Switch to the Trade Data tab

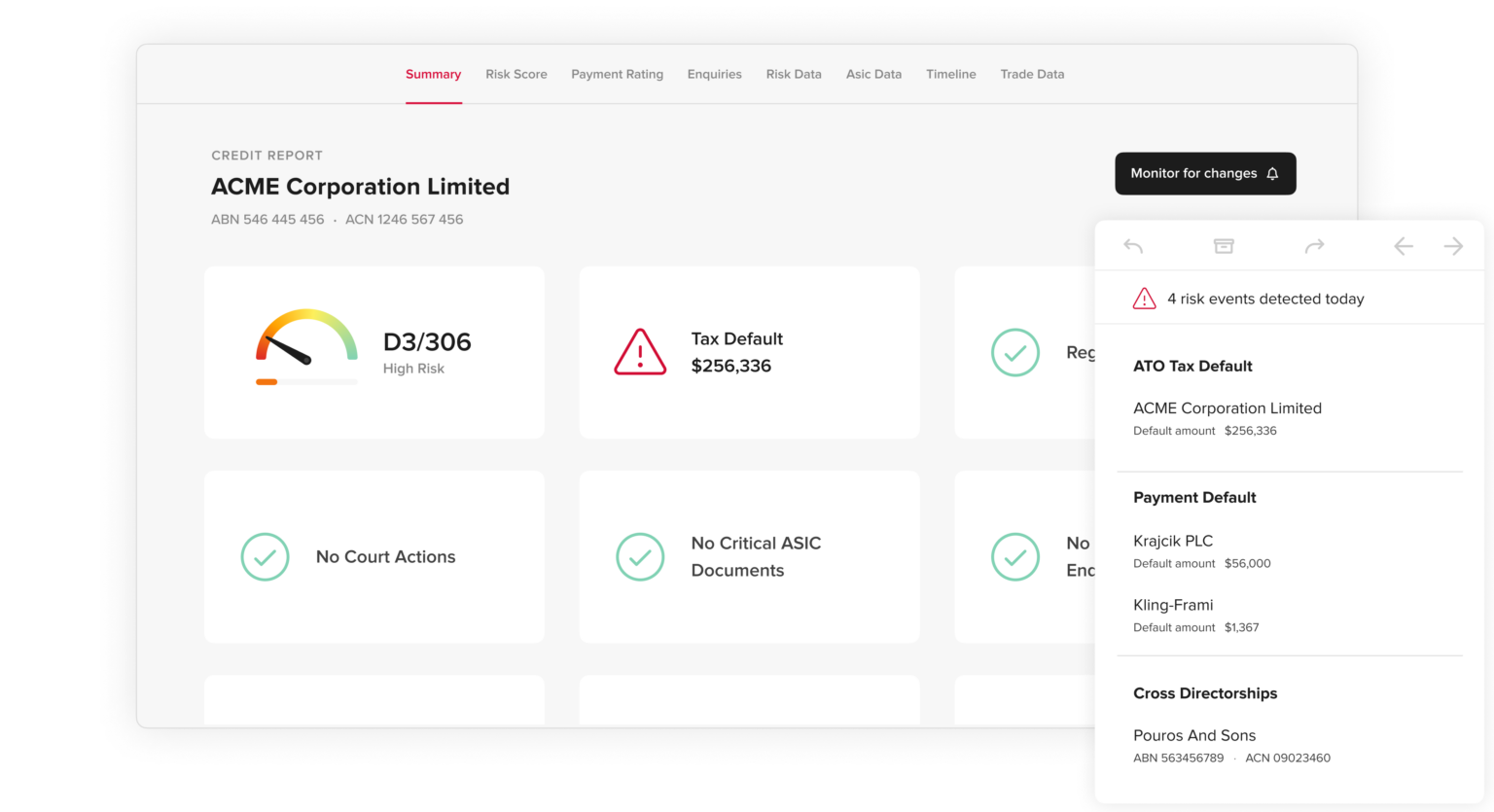[x=1032, y=74]
